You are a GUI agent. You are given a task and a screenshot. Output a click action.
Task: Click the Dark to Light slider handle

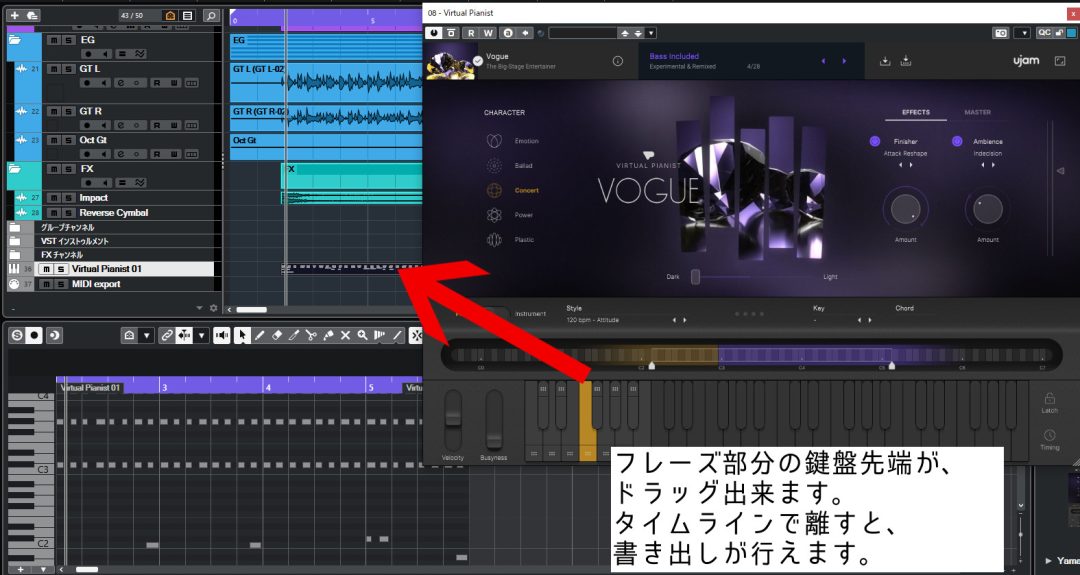click(x=695, y=277)
